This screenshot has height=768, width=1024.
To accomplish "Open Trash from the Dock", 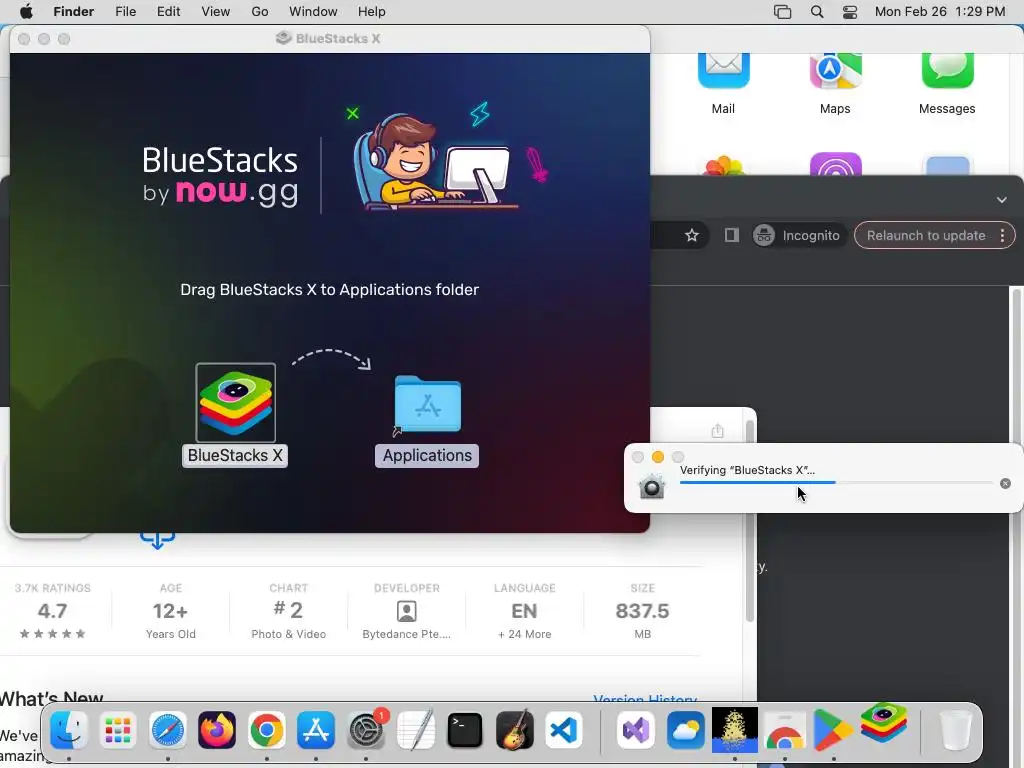I will (955, 730).
